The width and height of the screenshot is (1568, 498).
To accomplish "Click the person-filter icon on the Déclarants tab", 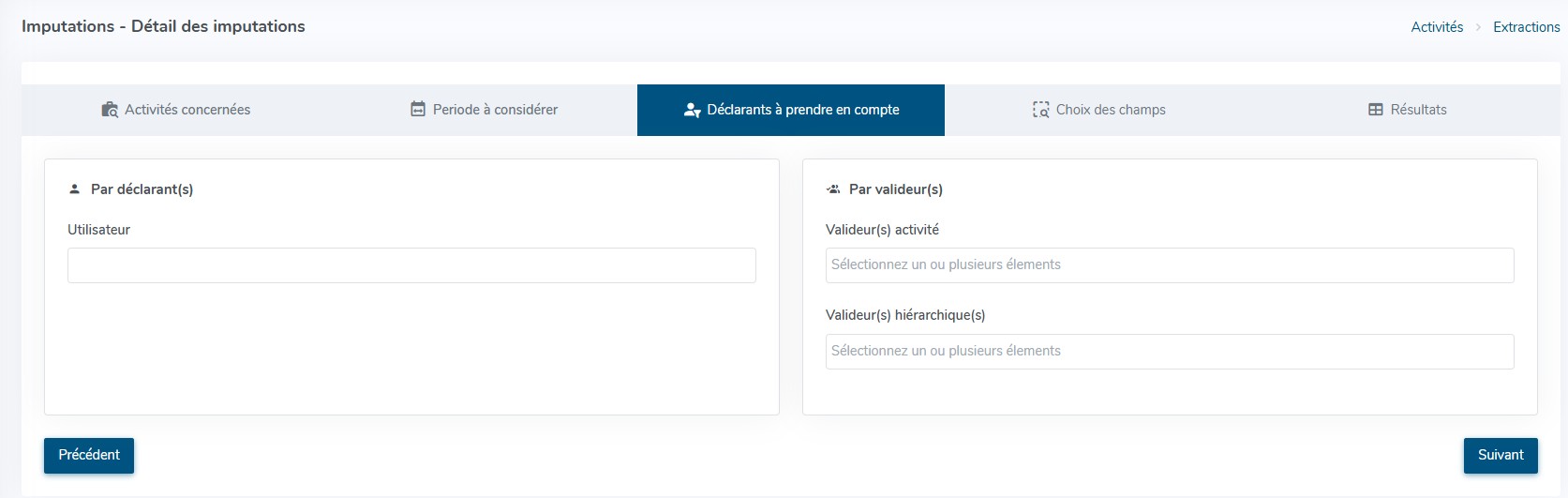I will pyautogui.click(x=693, y=111).
